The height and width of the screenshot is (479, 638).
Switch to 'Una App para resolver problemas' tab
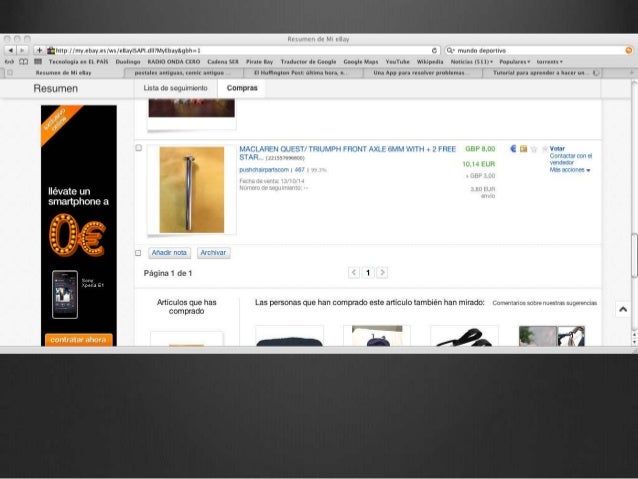pyautogui.click(x=422, y=73)
